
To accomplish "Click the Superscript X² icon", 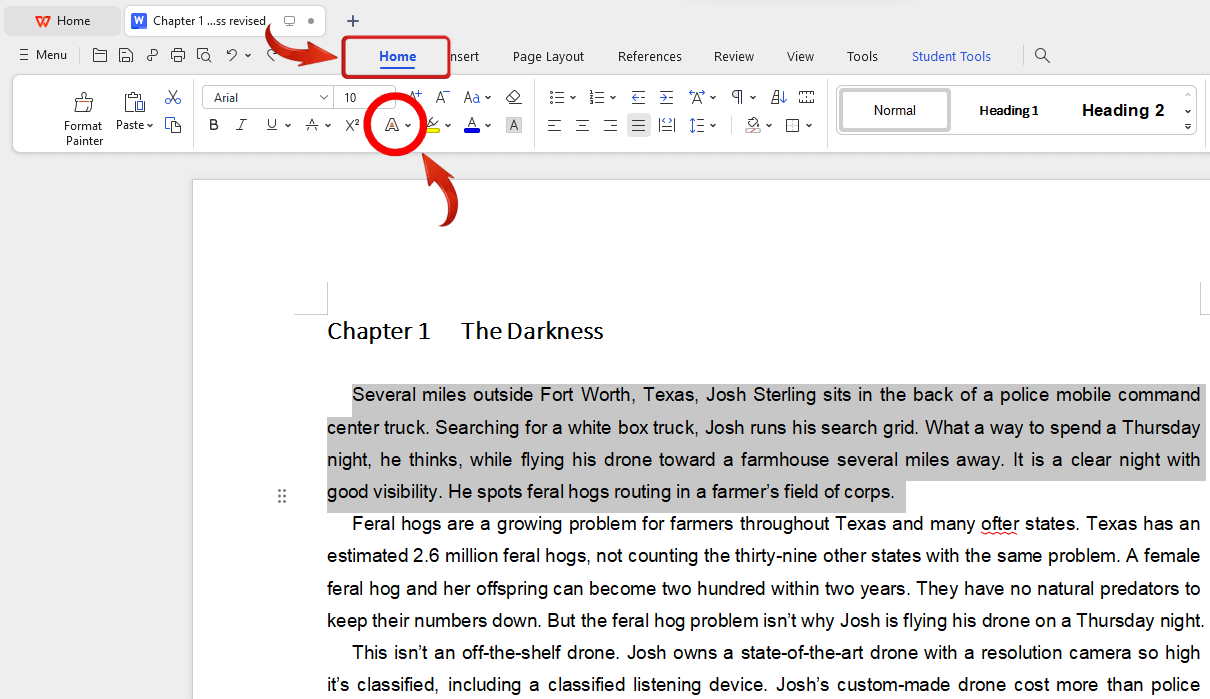I will pos(352,125).
